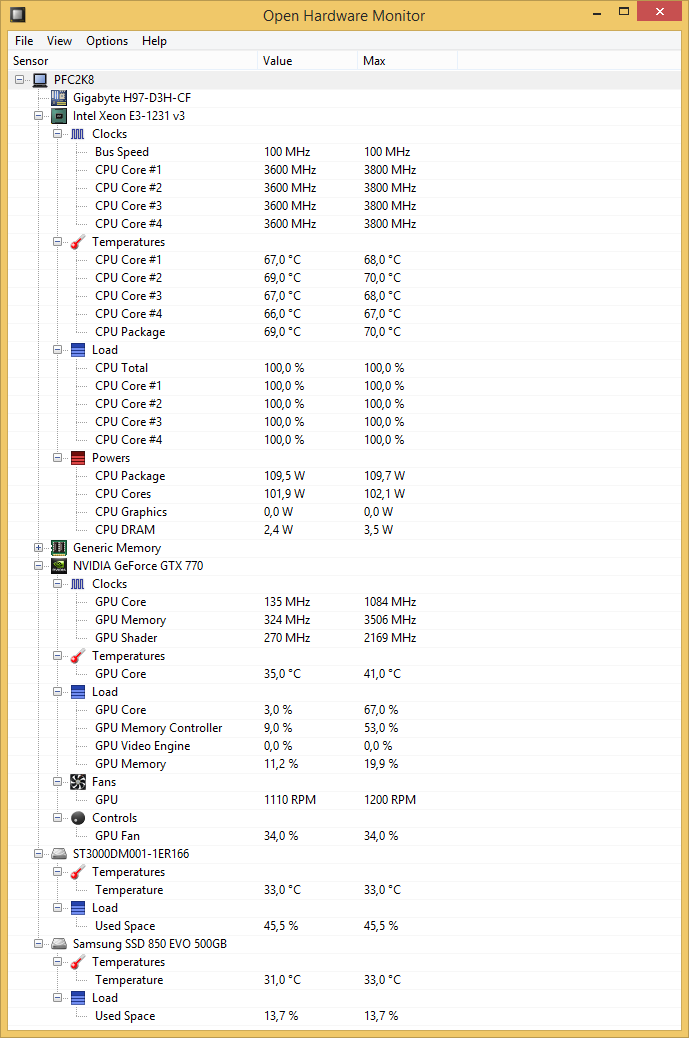Click the 19,9 % GPU Memory max value
The height and width of the screenshot is (1038, 689).
point(381,764)
